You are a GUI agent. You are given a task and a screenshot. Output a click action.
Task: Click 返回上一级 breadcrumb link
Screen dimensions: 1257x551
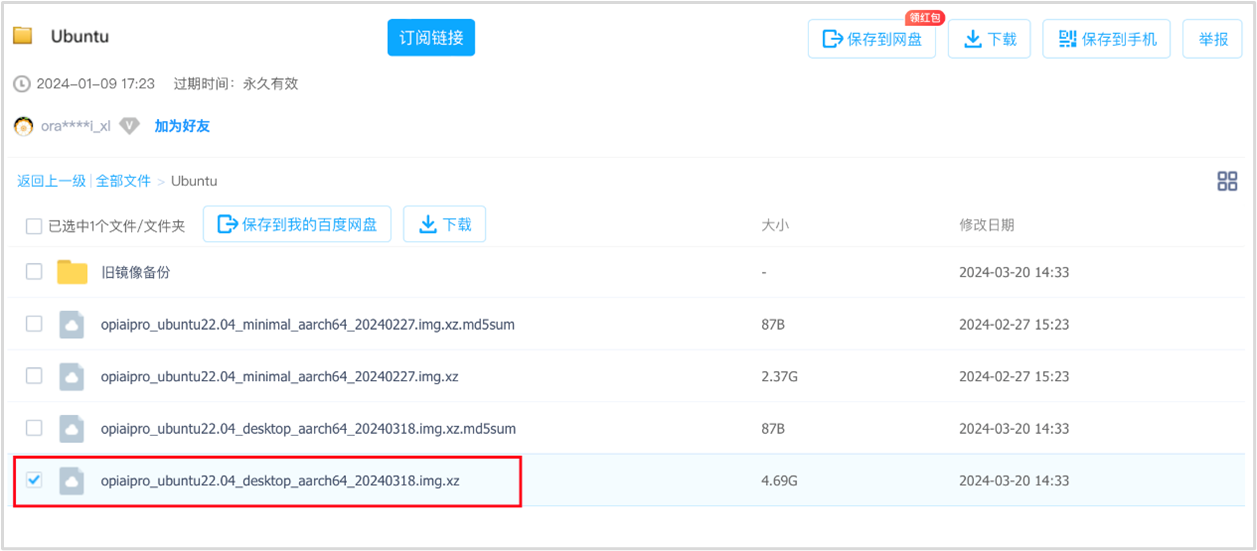[51, 181]
